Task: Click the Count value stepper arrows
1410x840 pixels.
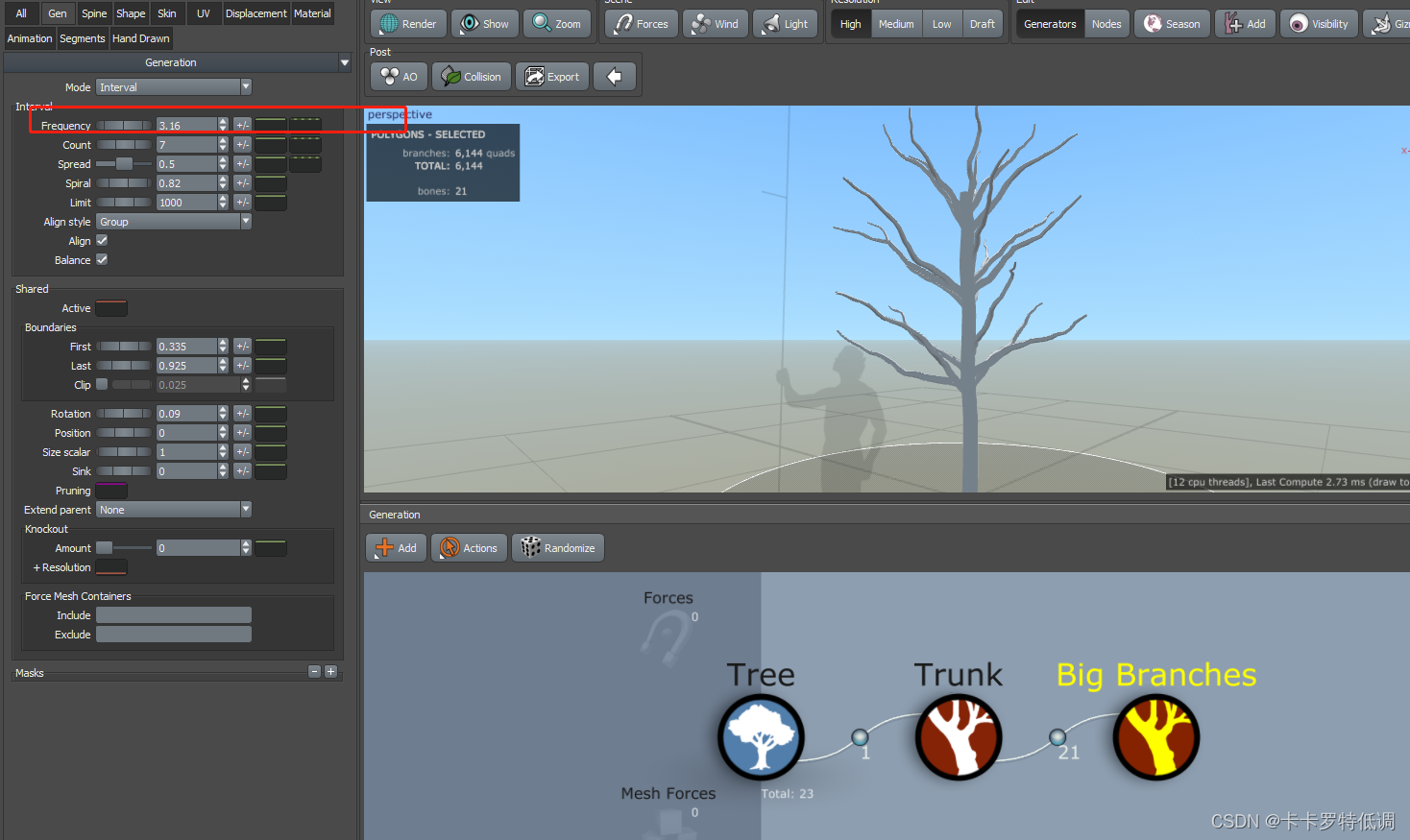Action: [x=223, y=145]
